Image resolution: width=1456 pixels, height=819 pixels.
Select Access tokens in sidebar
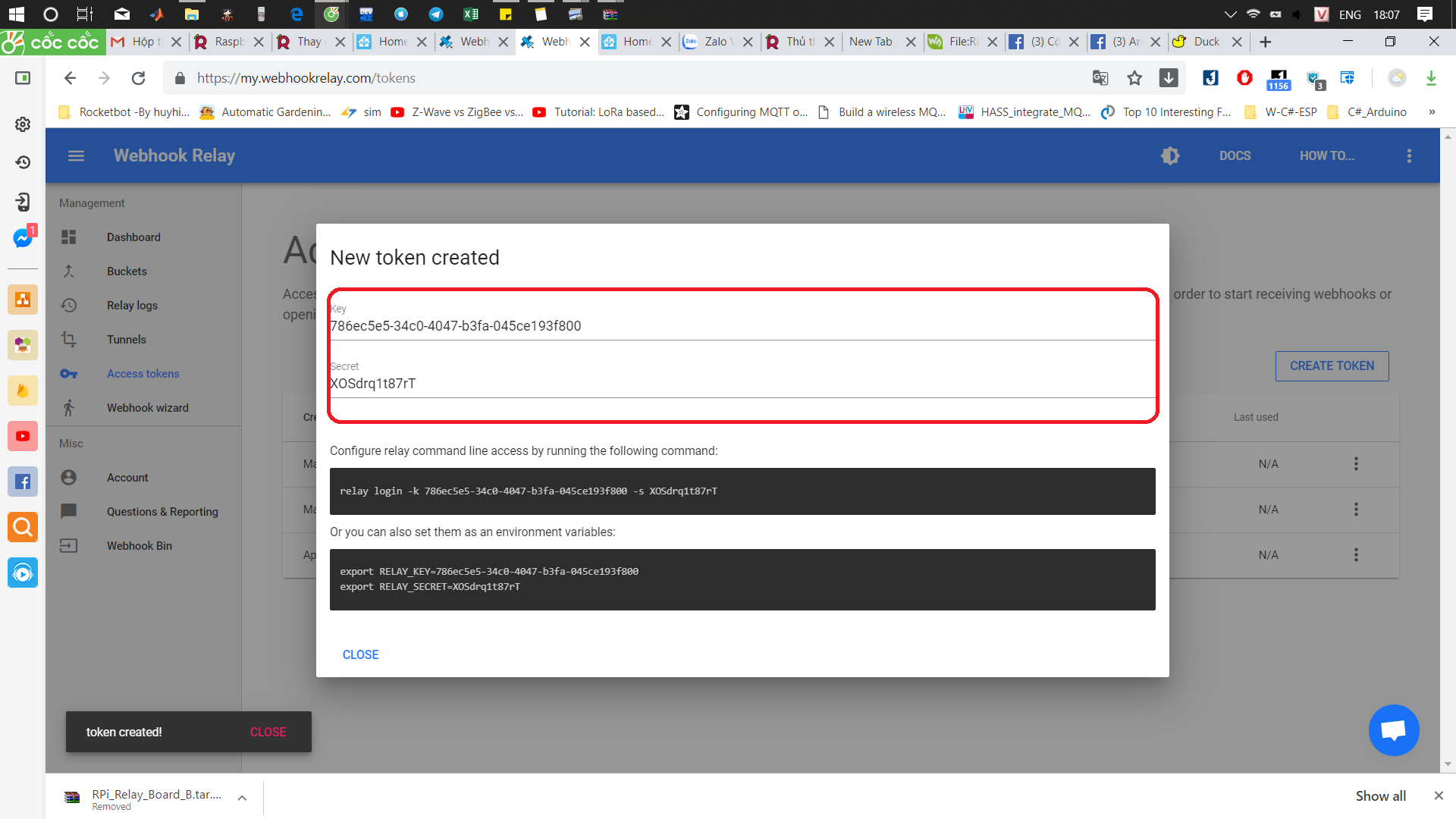tap(143, 374)
